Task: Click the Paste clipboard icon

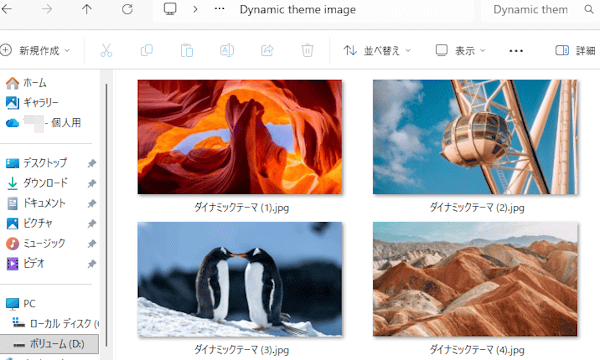Action: click(x=187, y=50)
